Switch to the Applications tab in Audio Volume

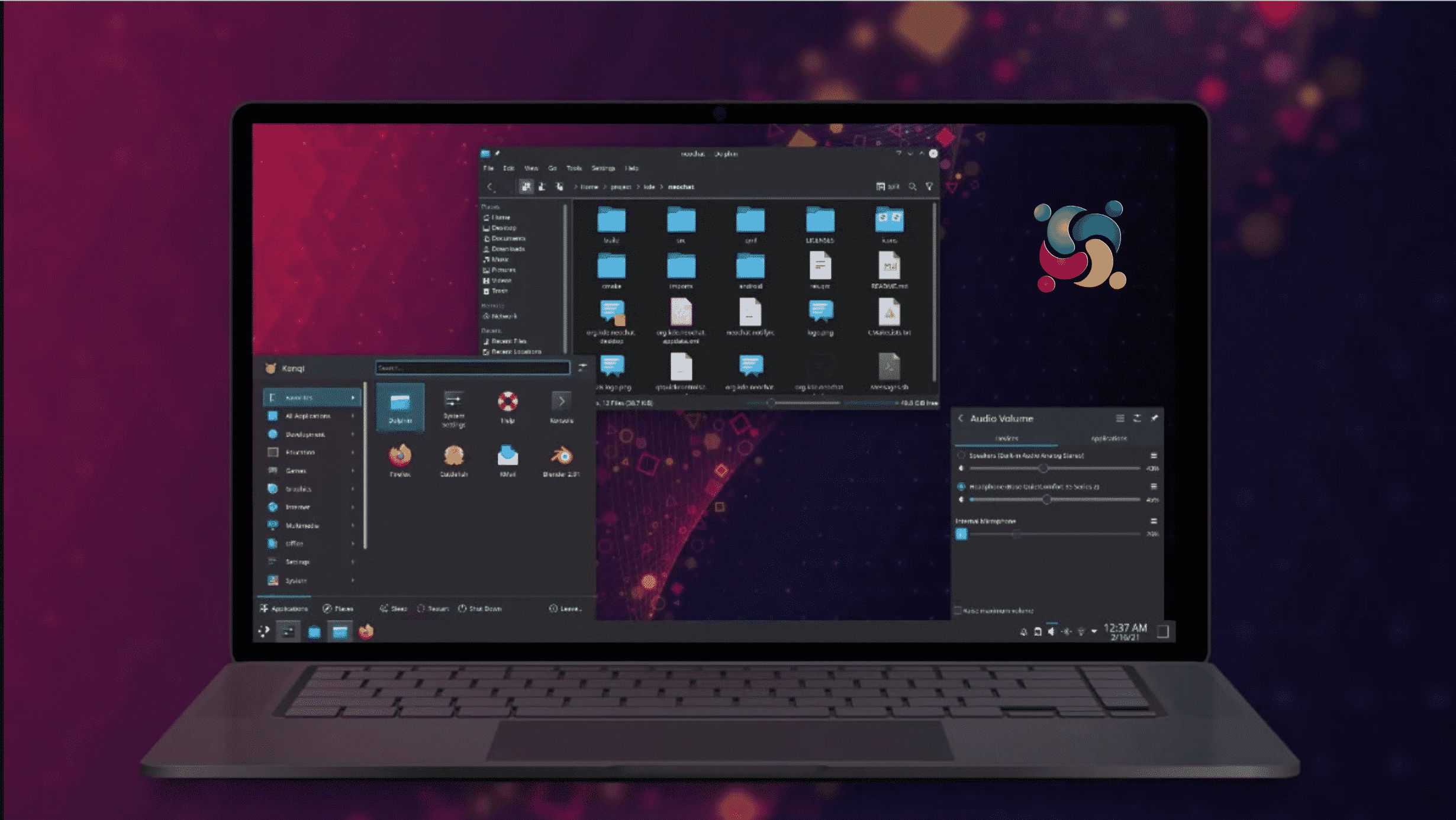coord(1109,438)
